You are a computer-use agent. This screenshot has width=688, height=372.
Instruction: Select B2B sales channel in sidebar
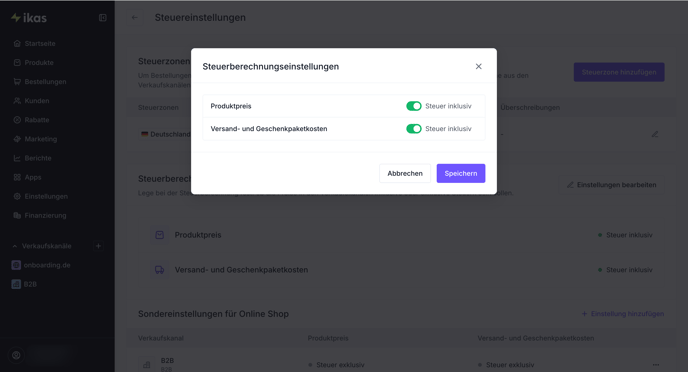[30, 284]
